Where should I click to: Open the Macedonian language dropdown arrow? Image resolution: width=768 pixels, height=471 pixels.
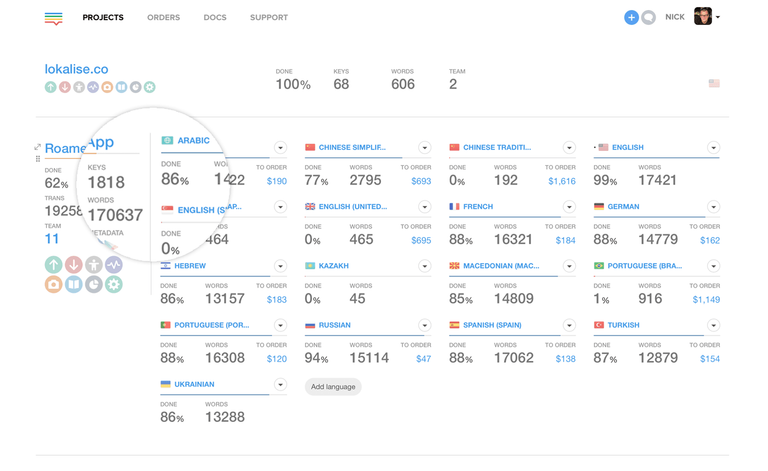click(569, 266)
